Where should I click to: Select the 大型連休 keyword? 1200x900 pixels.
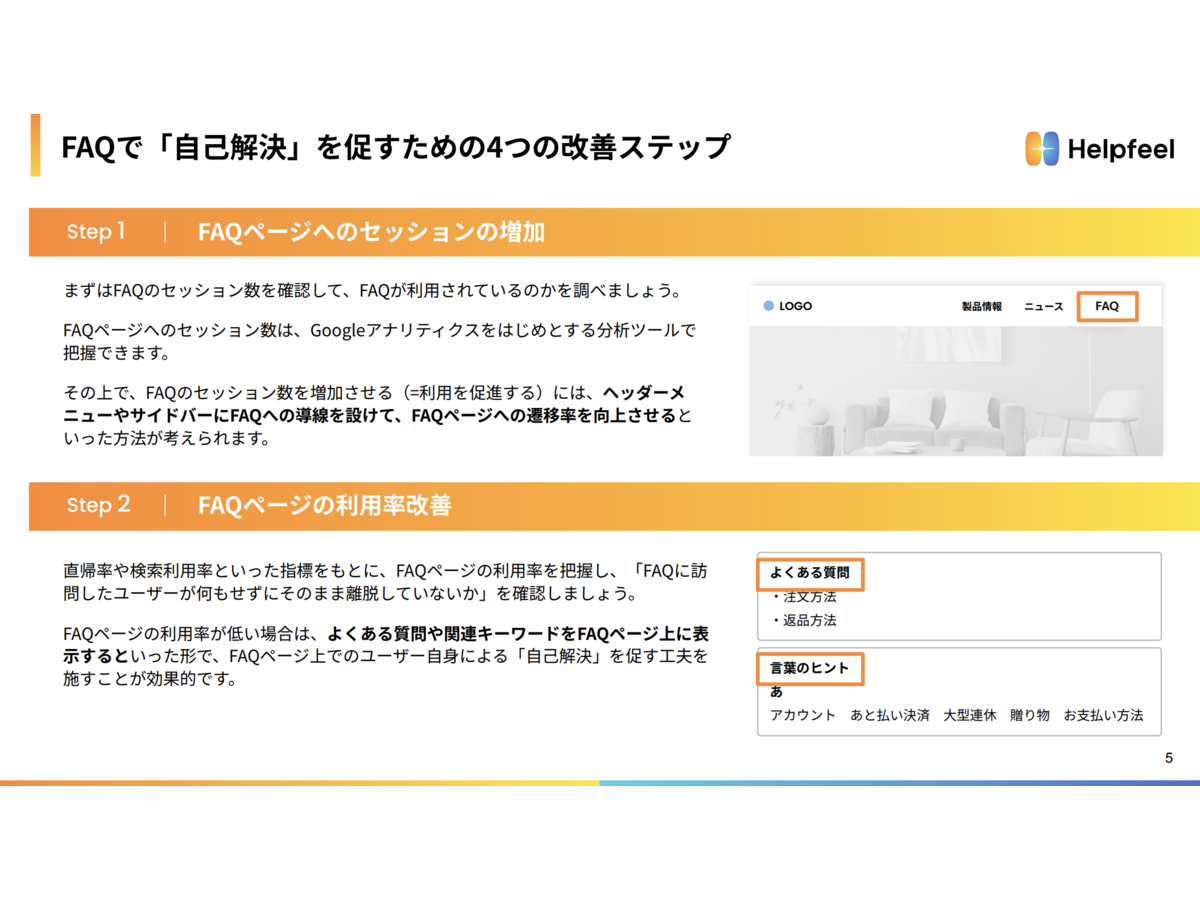coord(969,715)
